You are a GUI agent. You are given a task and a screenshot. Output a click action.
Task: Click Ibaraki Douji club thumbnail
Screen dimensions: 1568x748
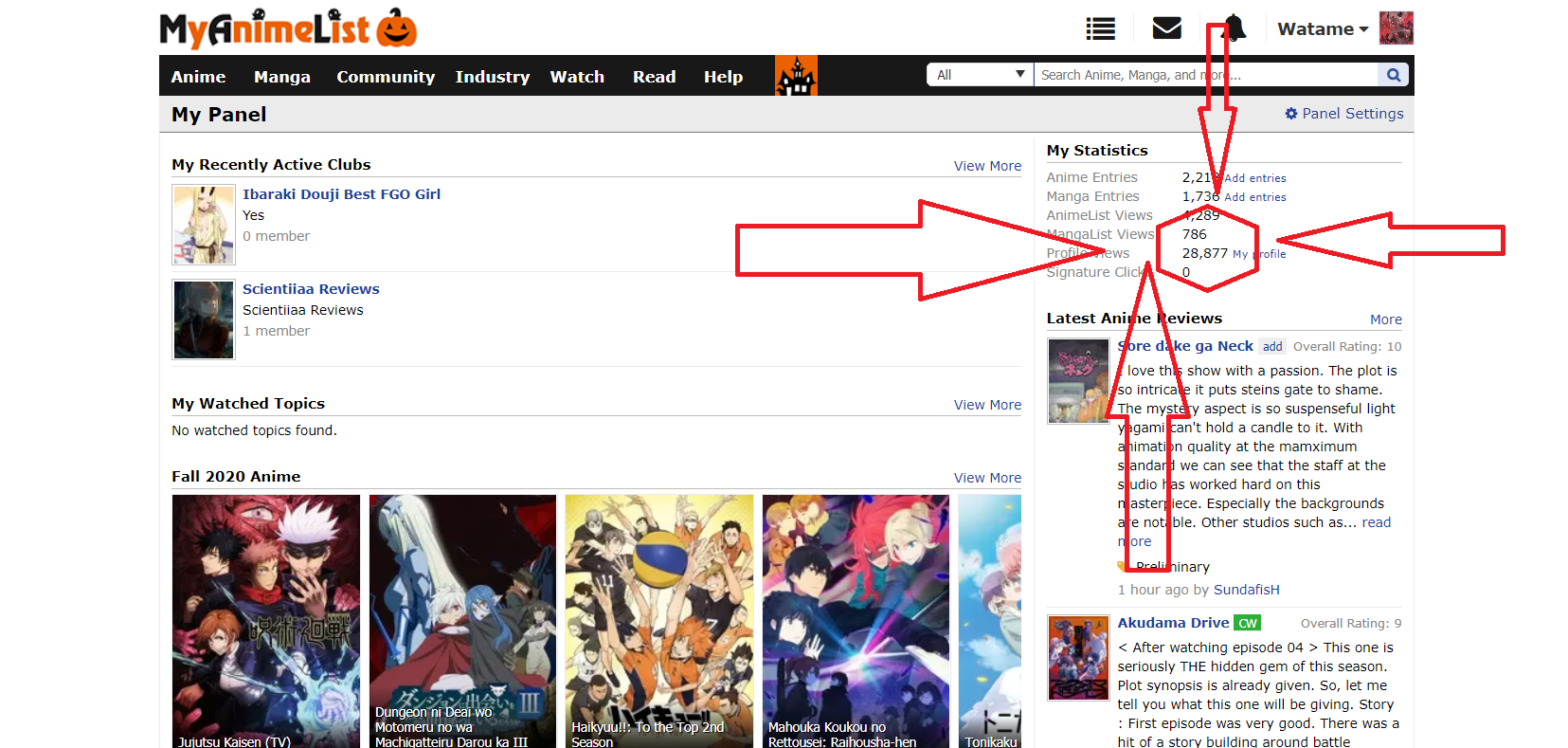[204, 225]
